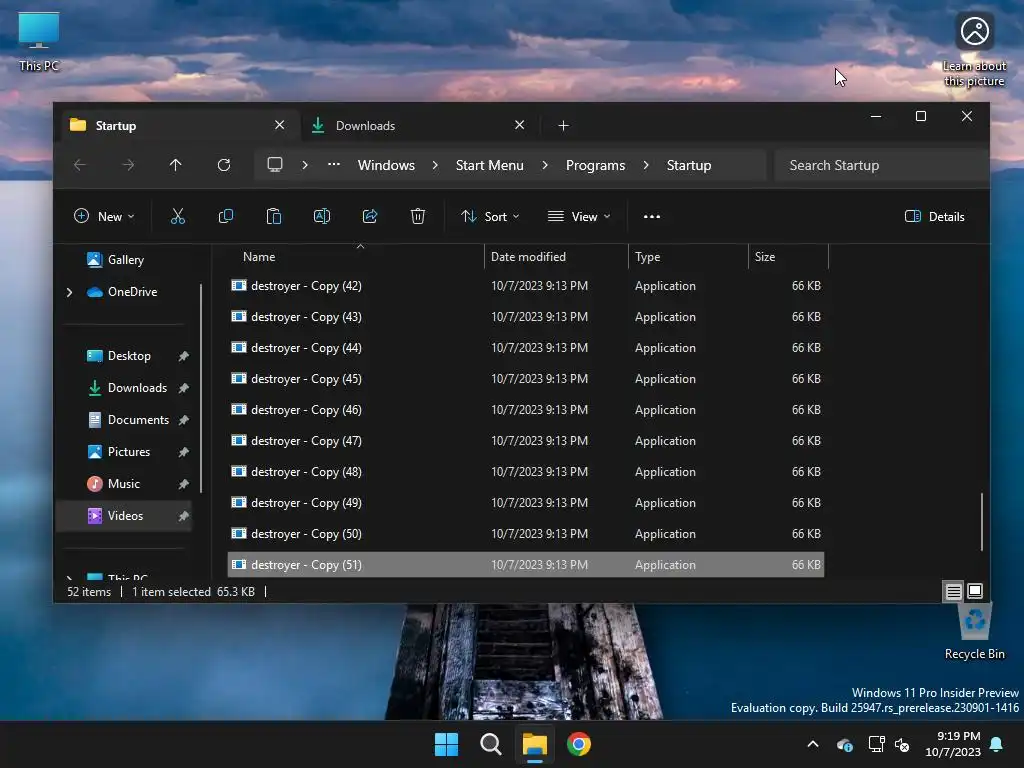Sort by the Type column header
The image size is (1024, 768).
click(688, 257)
